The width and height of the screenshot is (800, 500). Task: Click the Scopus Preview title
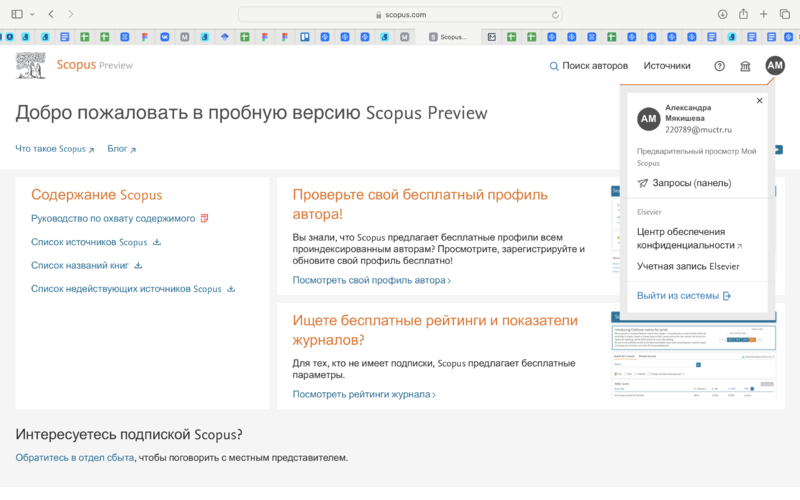tap(94, 65)
